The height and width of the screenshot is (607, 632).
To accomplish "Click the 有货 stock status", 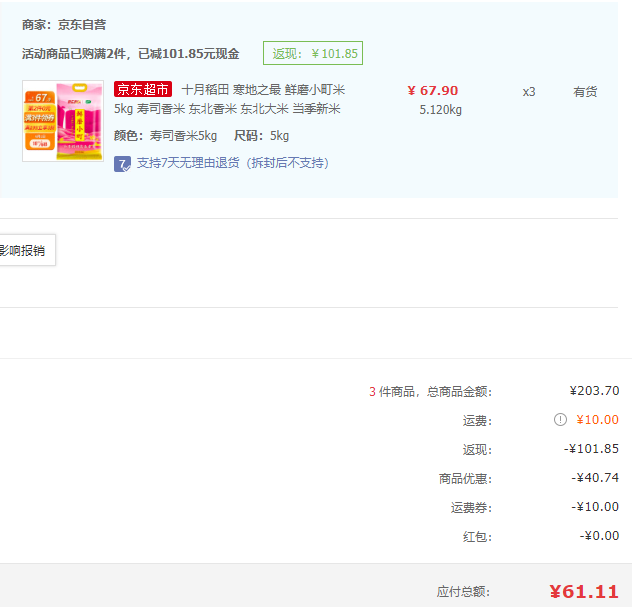I will [x=585, y=91].
